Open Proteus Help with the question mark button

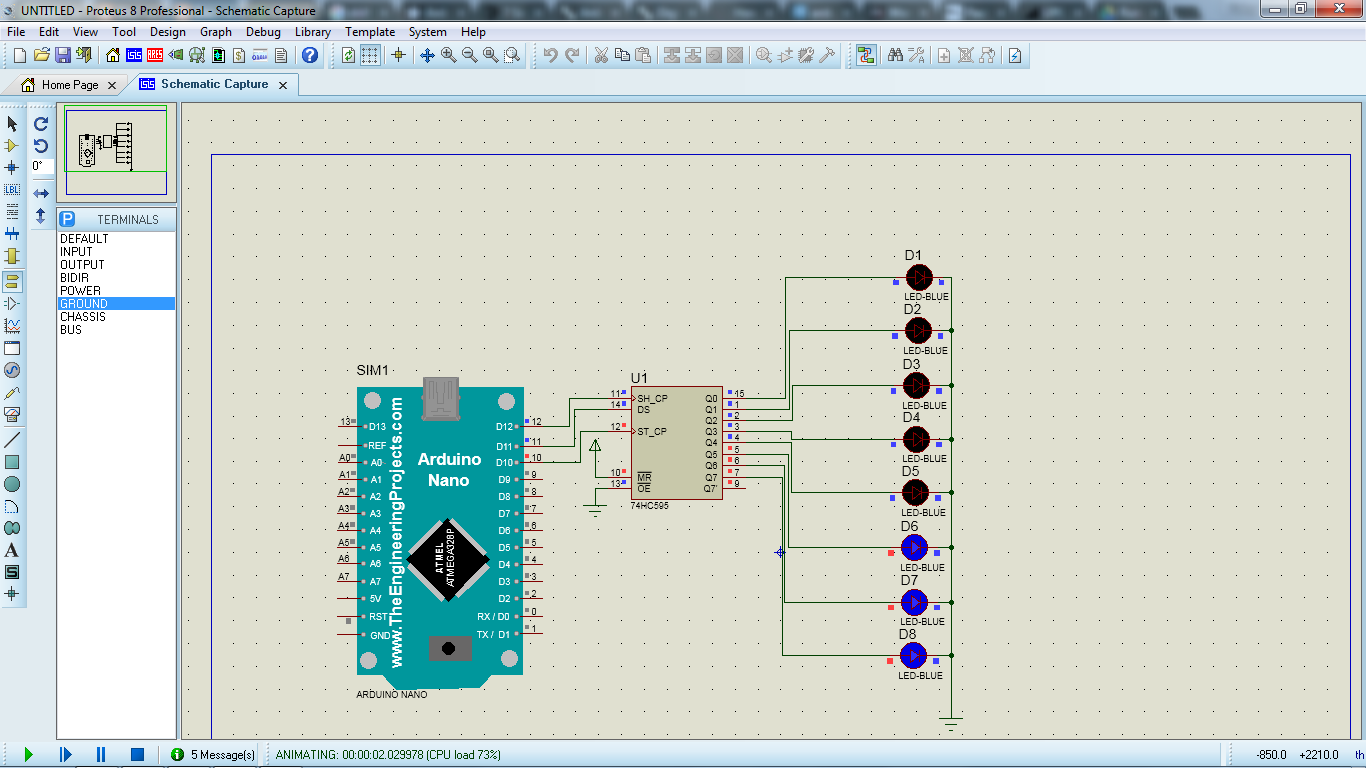point(308,55)
